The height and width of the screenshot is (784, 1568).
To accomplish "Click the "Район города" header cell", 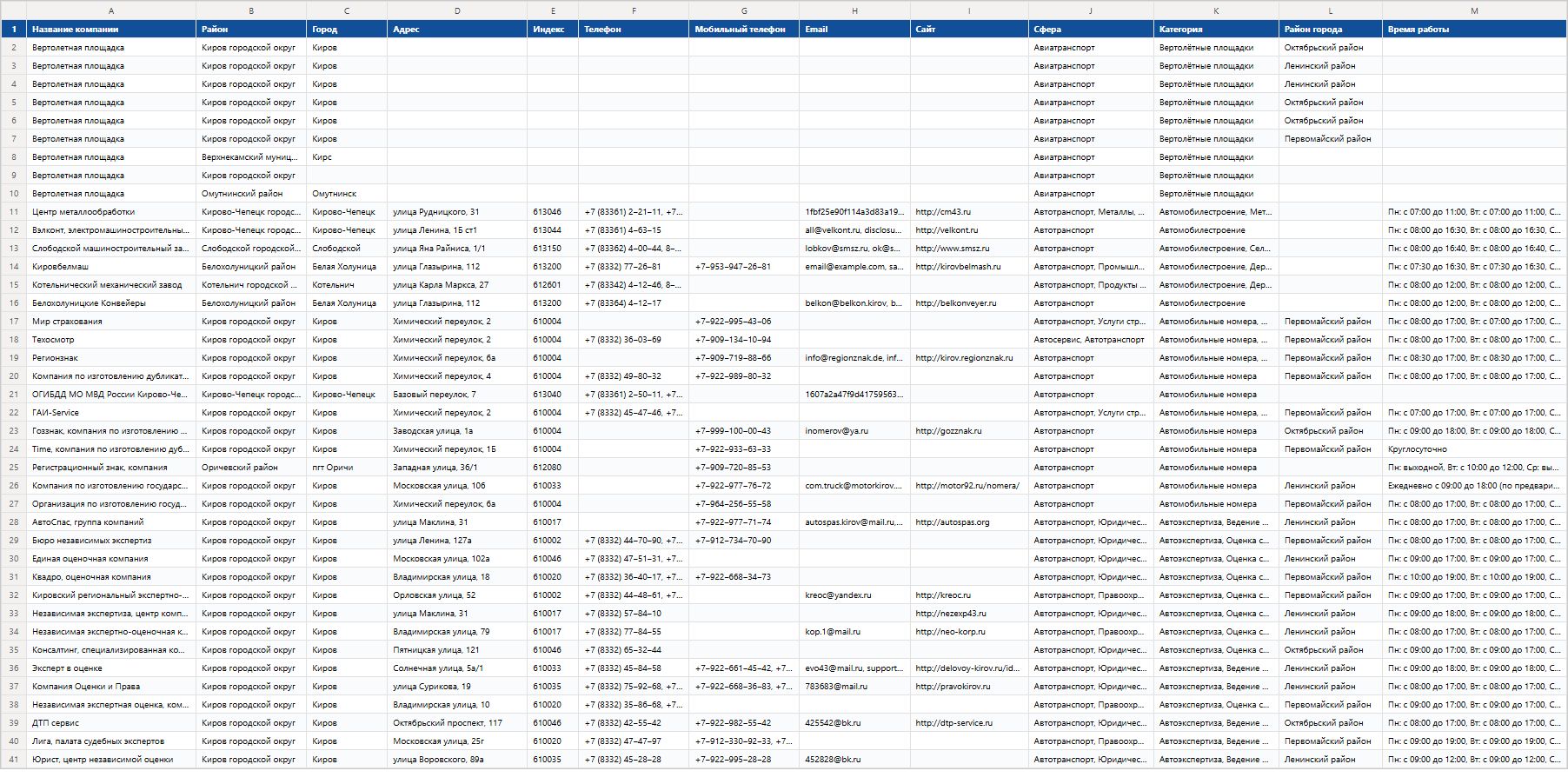I will 1331,30.
